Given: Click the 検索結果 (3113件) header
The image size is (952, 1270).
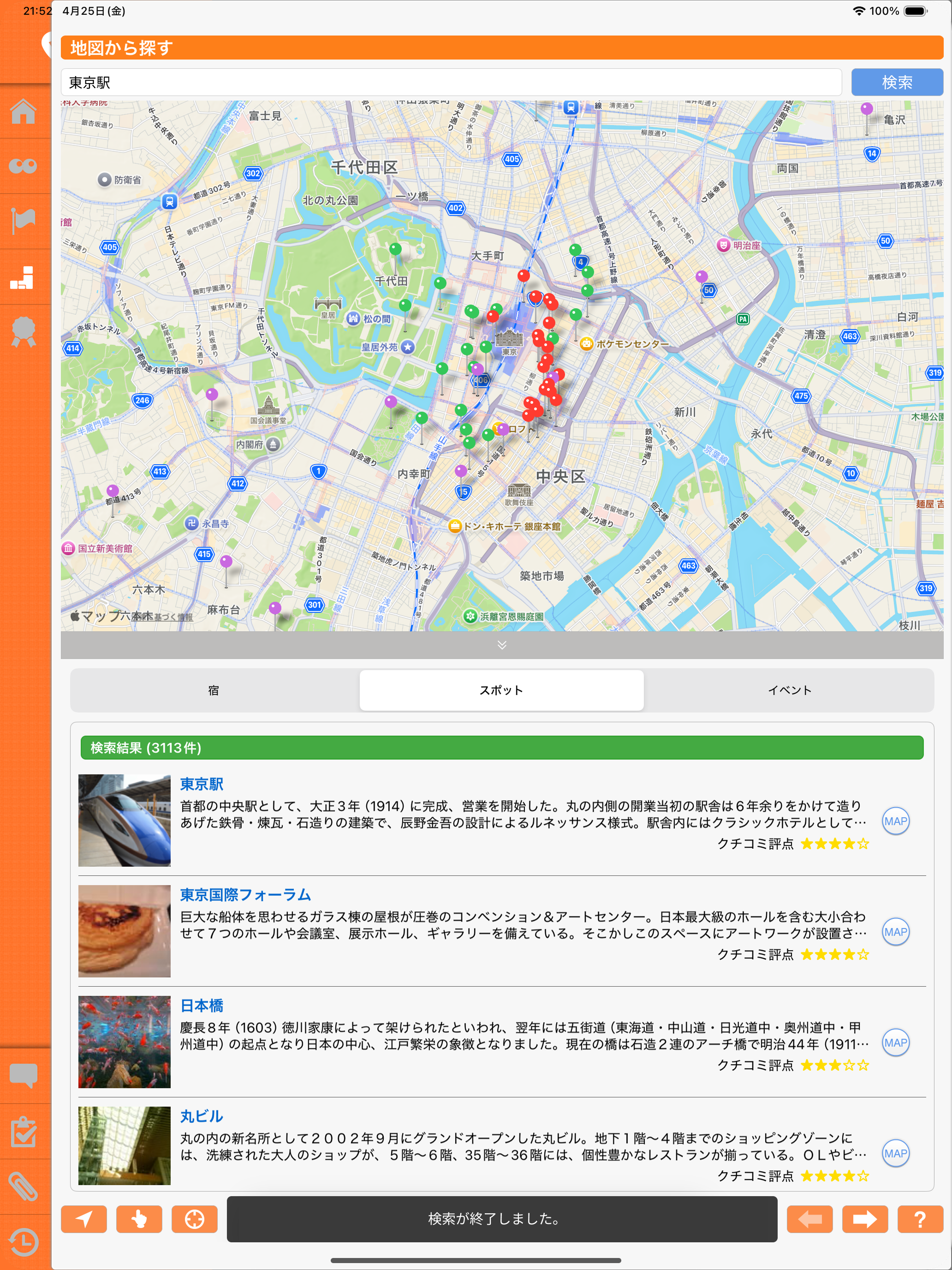Looking at the screenshot, I should pyautogui.click(x=502, y=748).
